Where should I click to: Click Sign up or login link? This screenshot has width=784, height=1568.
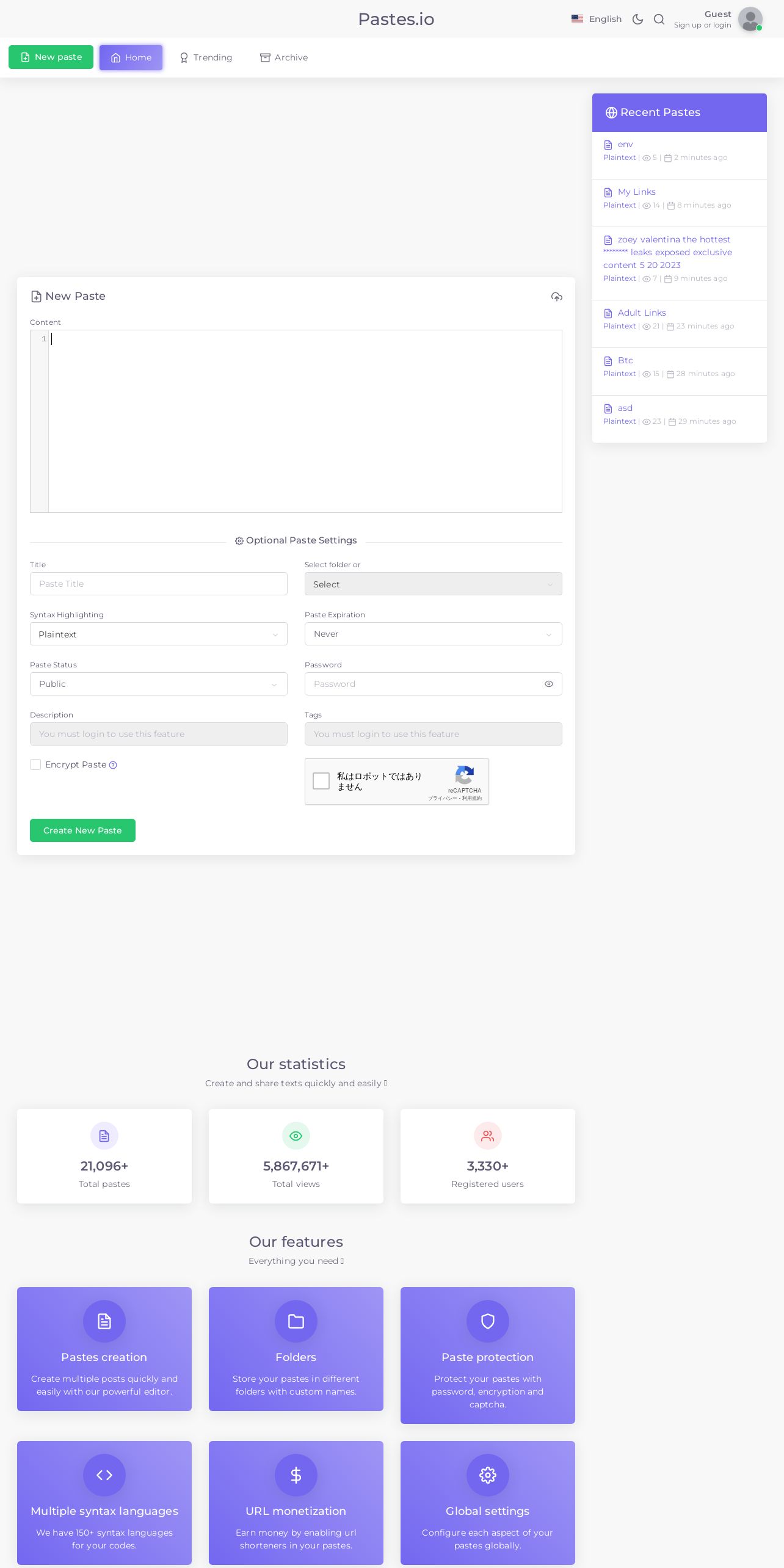coord(702,25)
